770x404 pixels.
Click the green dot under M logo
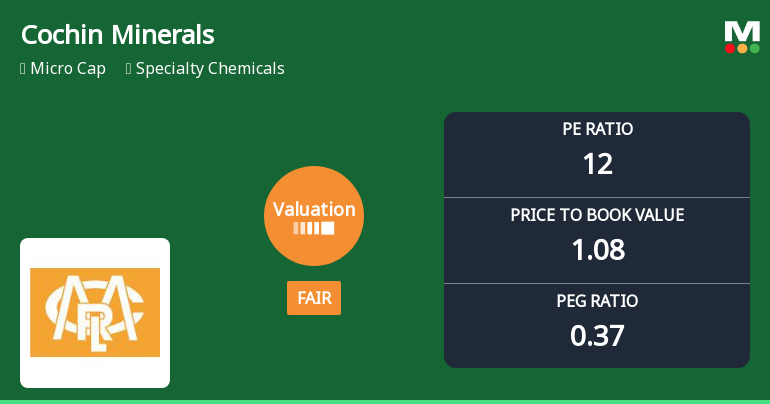click(x=754, y=48)
